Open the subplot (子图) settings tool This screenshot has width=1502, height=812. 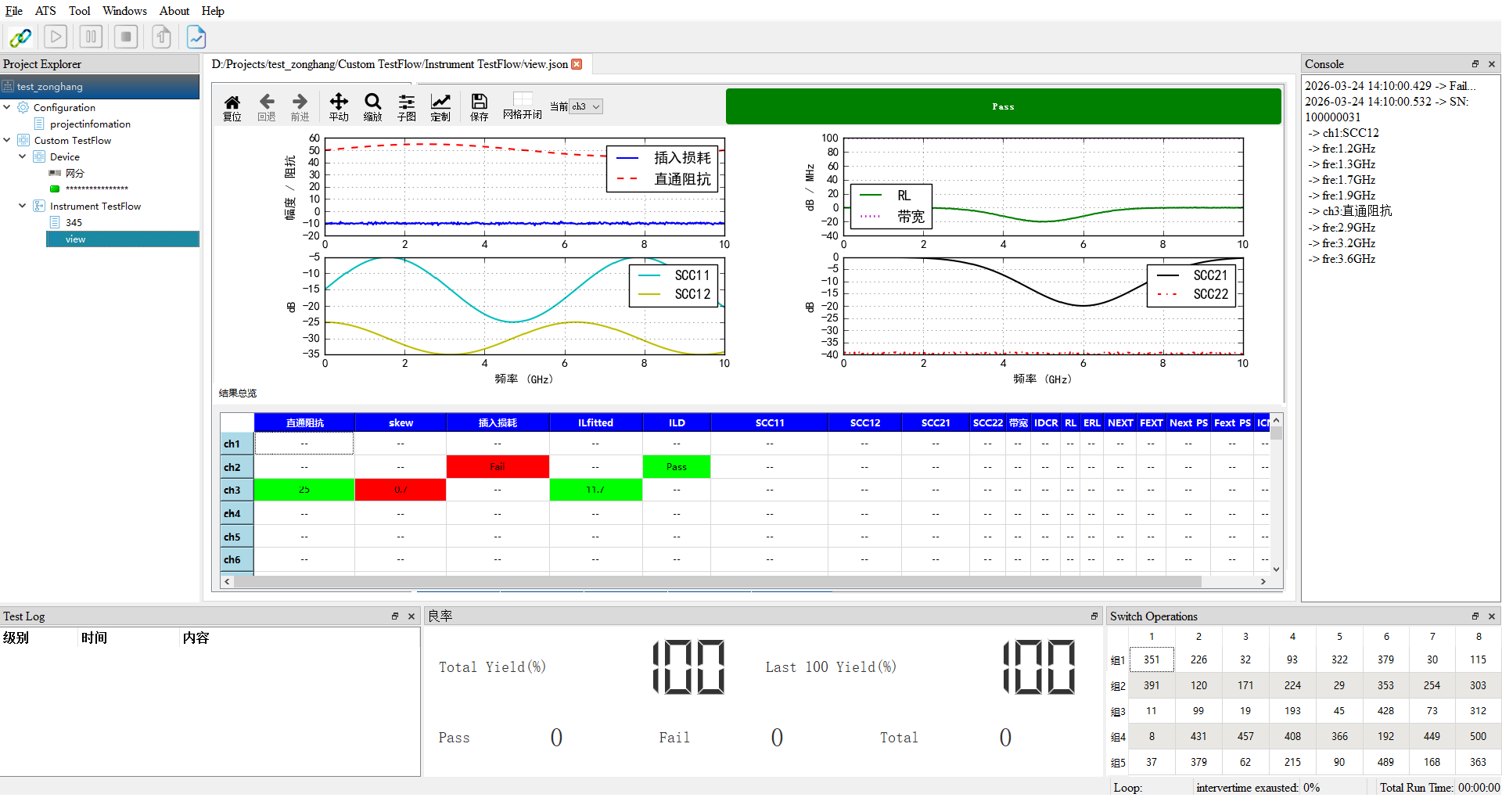click(407, 106)
